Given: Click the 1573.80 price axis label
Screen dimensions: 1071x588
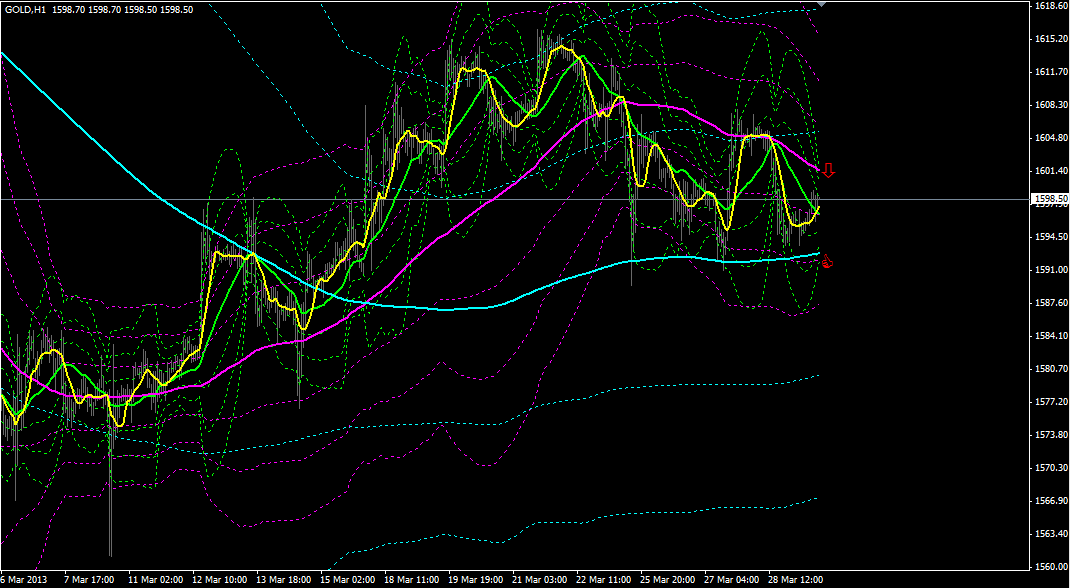Looking at the screenshot, I should point(1051,435).
